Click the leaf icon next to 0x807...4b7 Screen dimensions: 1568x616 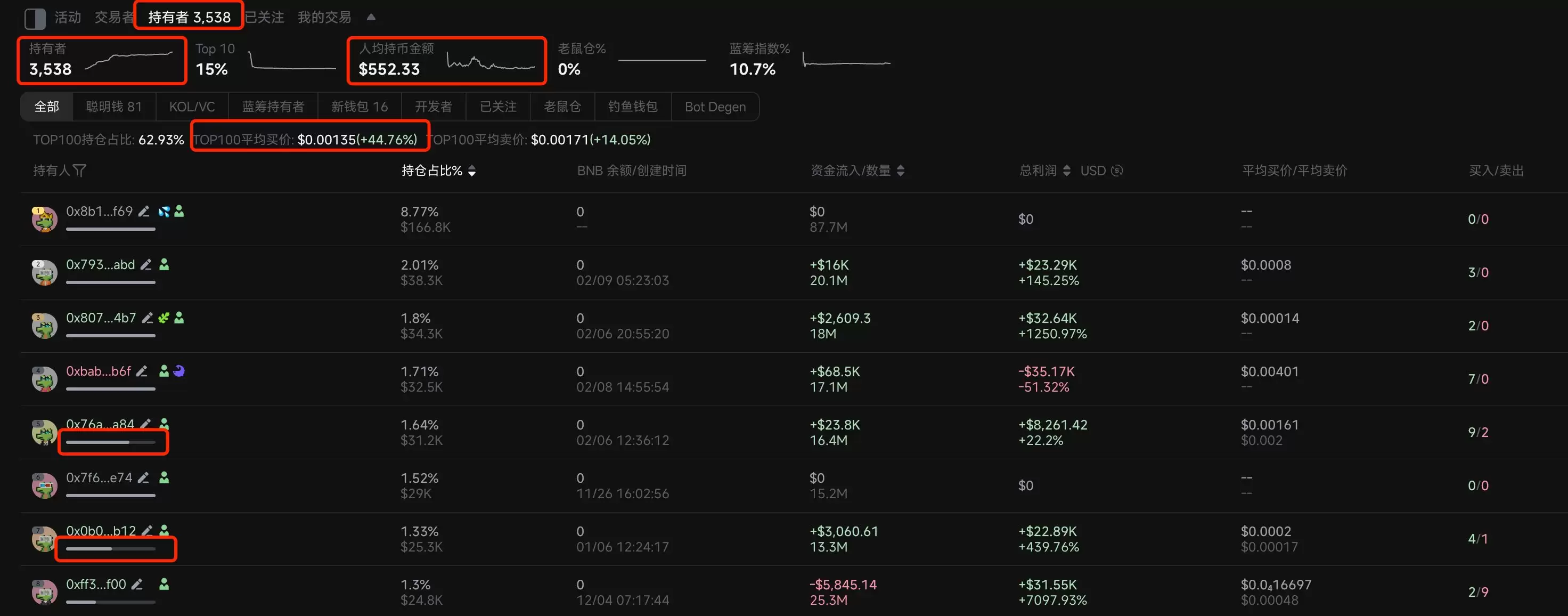(163, 317)
